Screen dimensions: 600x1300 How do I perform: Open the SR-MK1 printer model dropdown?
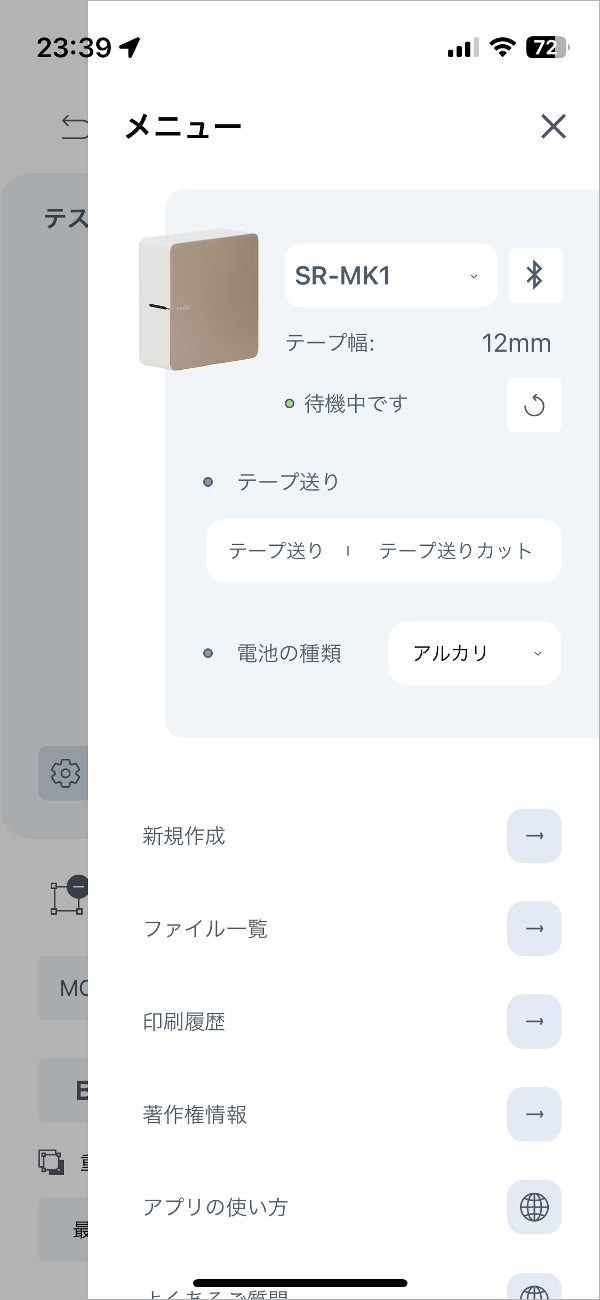pyautogui.click(x=390, y=275)
